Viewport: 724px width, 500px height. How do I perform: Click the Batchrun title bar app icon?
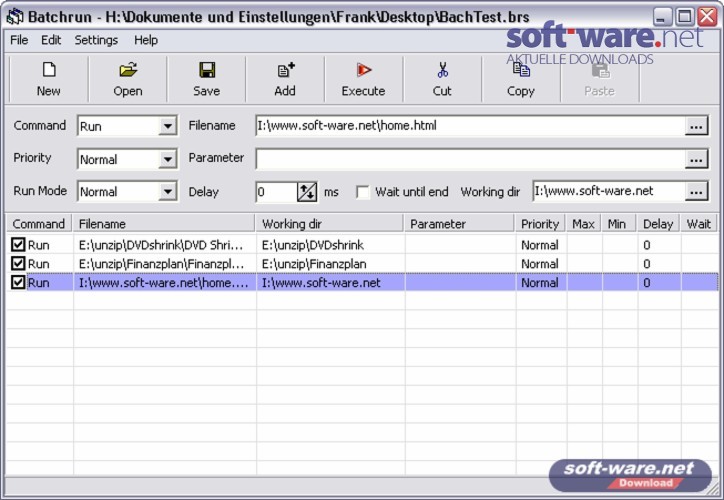click(x=15, y=17)
